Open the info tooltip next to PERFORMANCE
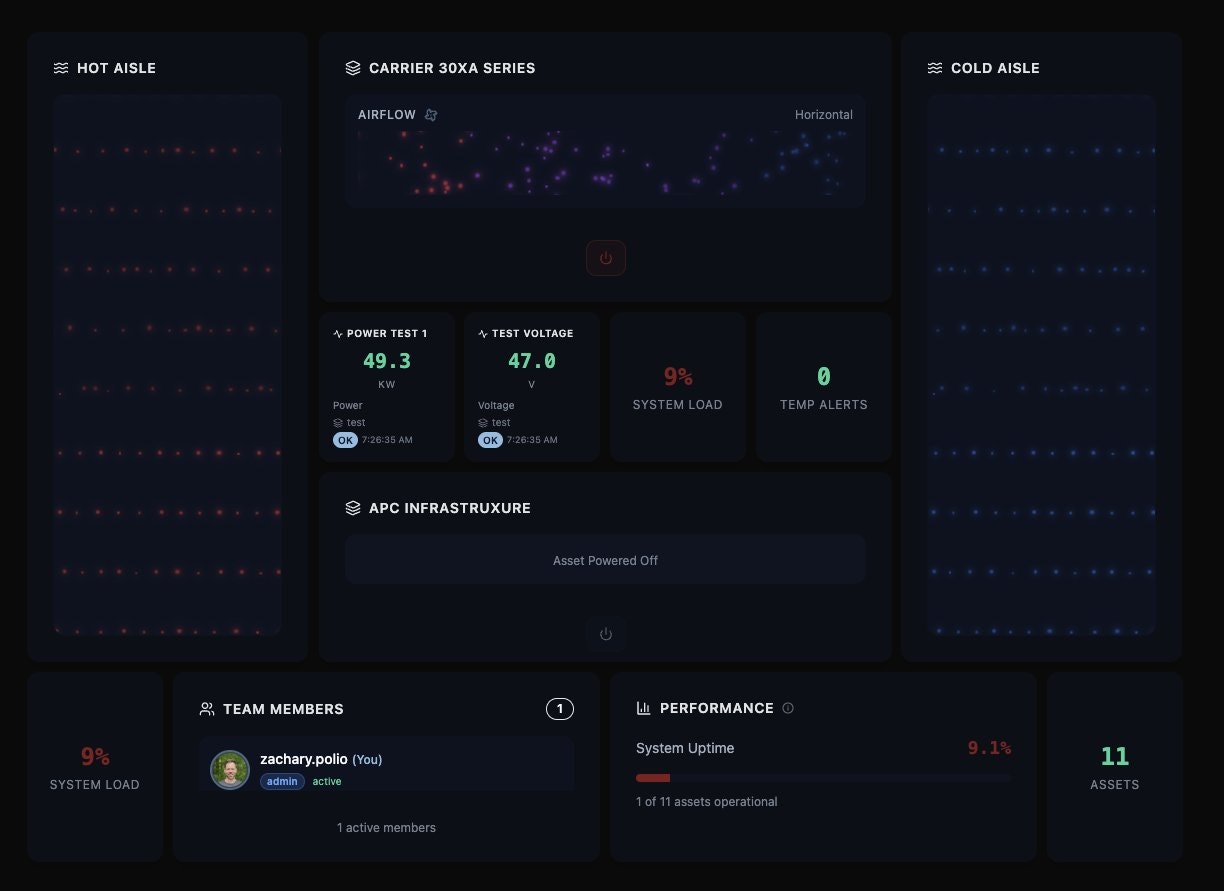The height and width of the screenshot is (891, 1224). click(x=788, y=708)
